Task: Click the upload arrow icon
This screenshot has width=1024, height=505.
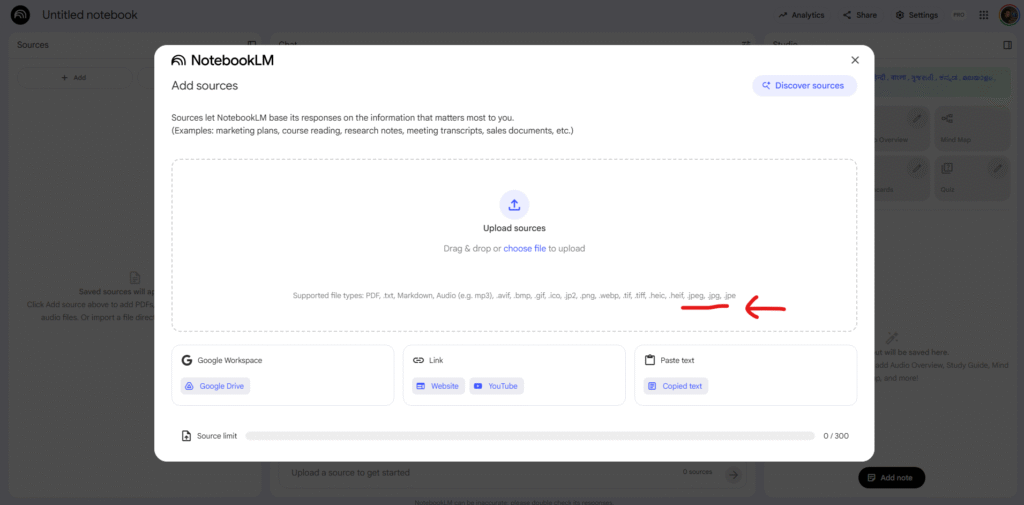Action: (514, 205)
